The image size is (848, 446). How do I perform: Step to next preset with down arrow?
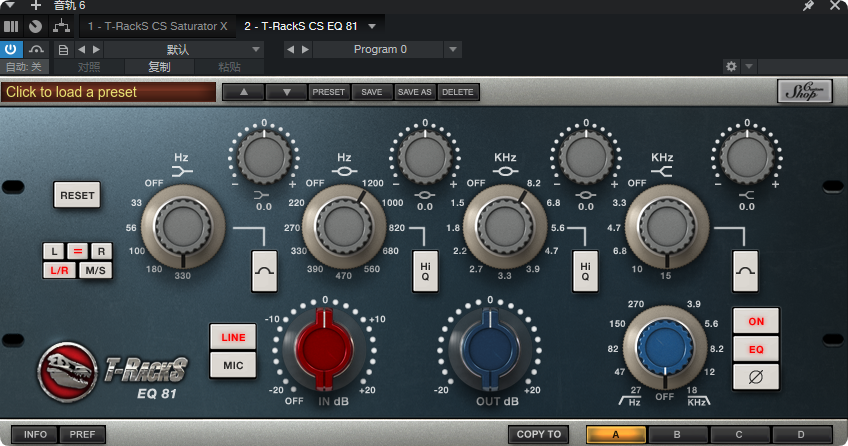pyautogui.click(x=287, y=92)
